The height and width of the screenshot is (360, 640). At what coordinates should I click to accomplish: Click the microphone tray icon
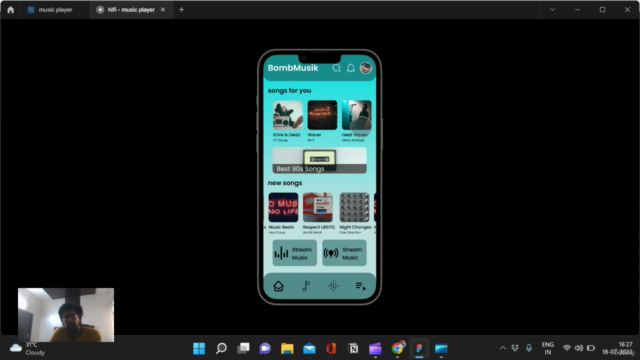click(x=529, y=348)
